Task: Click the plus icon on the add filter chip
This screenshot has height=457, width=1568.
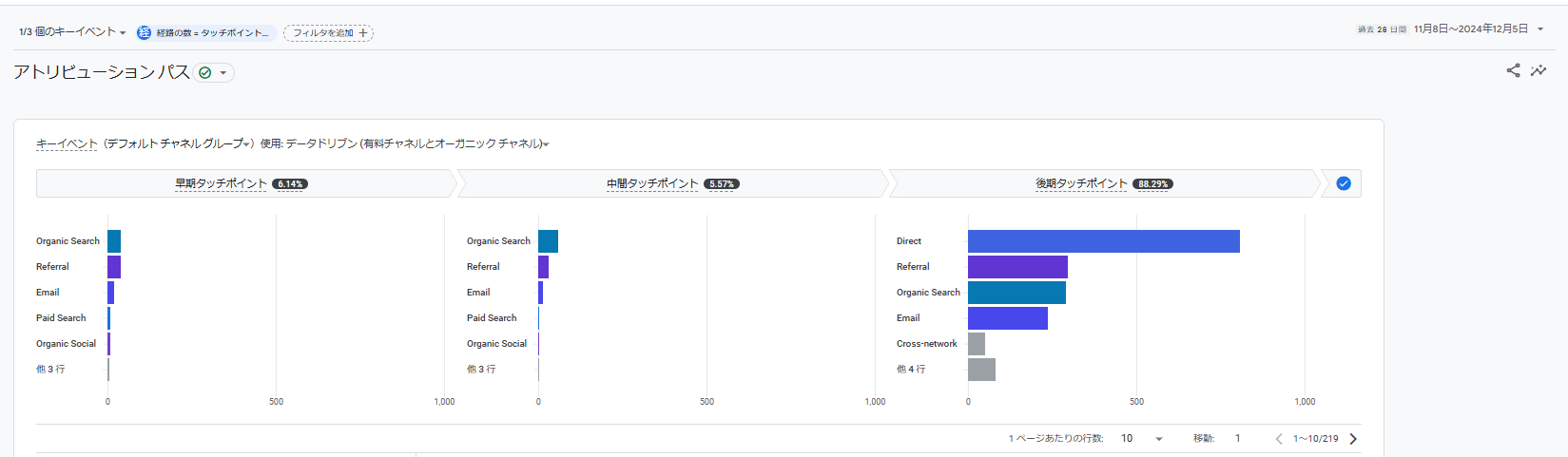Action: [363, 32]
